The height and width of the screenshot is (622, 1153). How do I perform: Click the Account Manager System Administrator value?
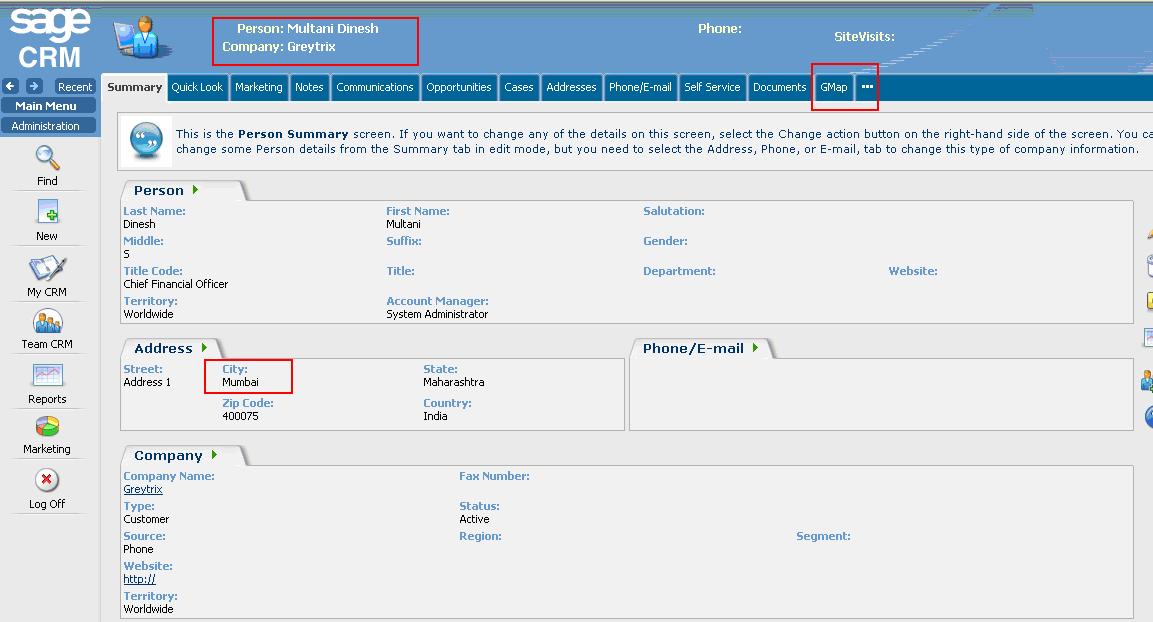[x=438, y=314]
